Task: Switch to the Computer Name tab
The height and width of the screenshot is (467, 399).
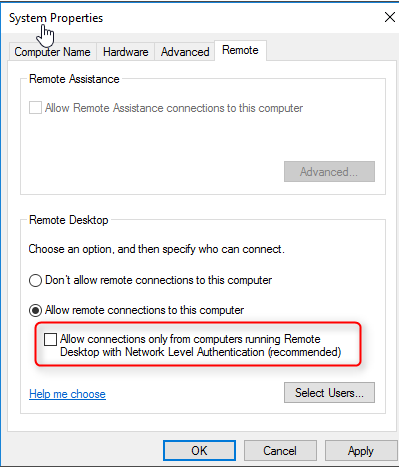Action: pyautogui.click(x=52, y=52)
